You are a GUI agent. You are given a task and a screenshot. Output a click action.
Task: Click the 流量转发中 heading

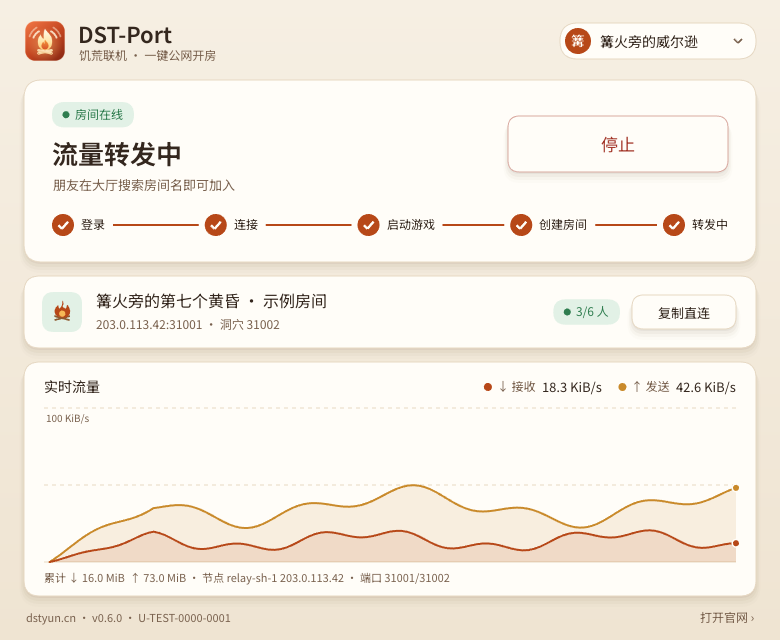coord(117,154)
